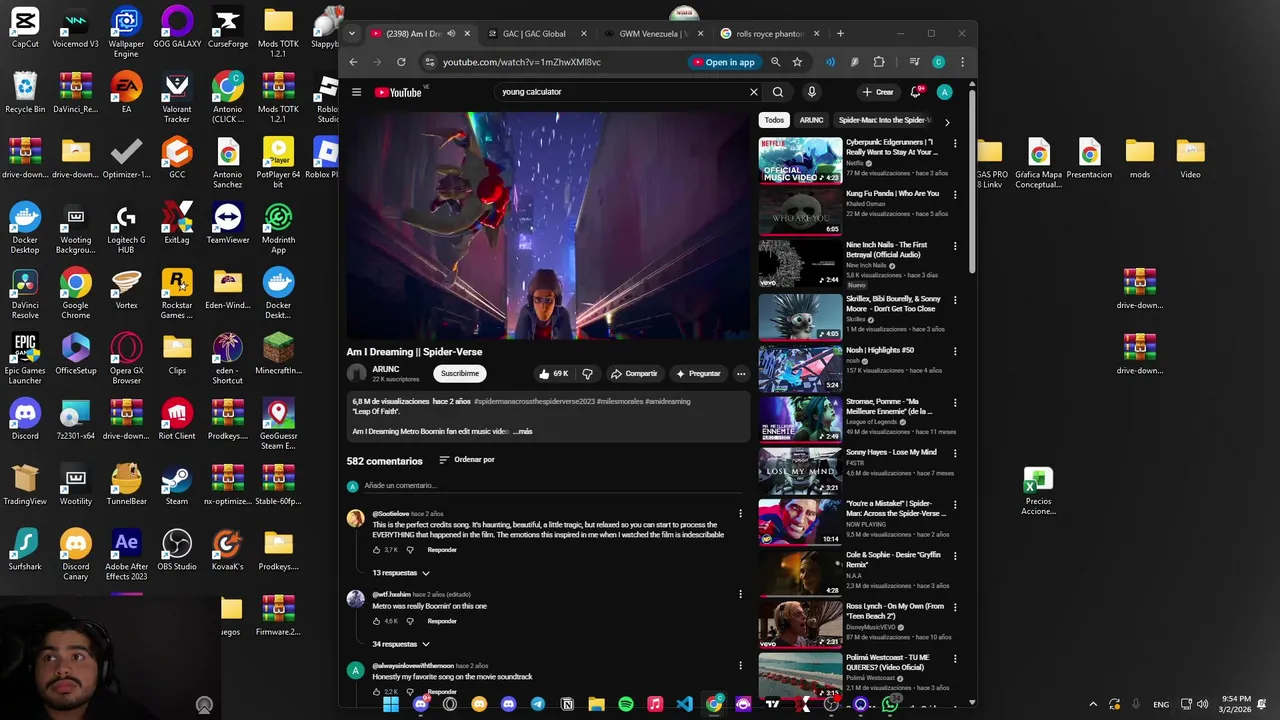Select Spider-Man: Into the Spider-Verse chip
Viewport: 1280px width, 720px height.
tap(884, 120)
